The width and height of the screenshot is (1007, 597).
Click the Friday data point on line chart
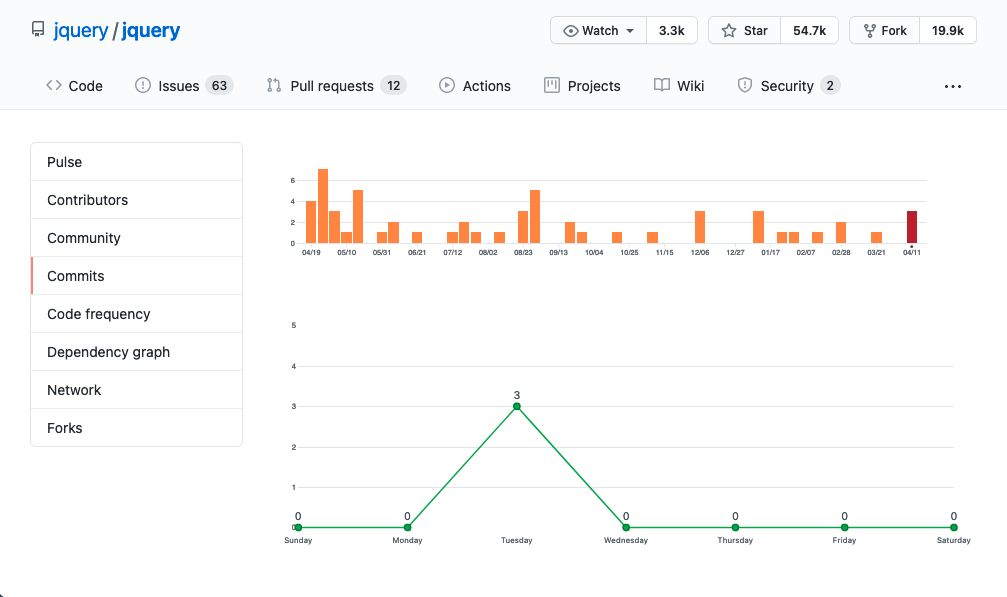(845, 528)
